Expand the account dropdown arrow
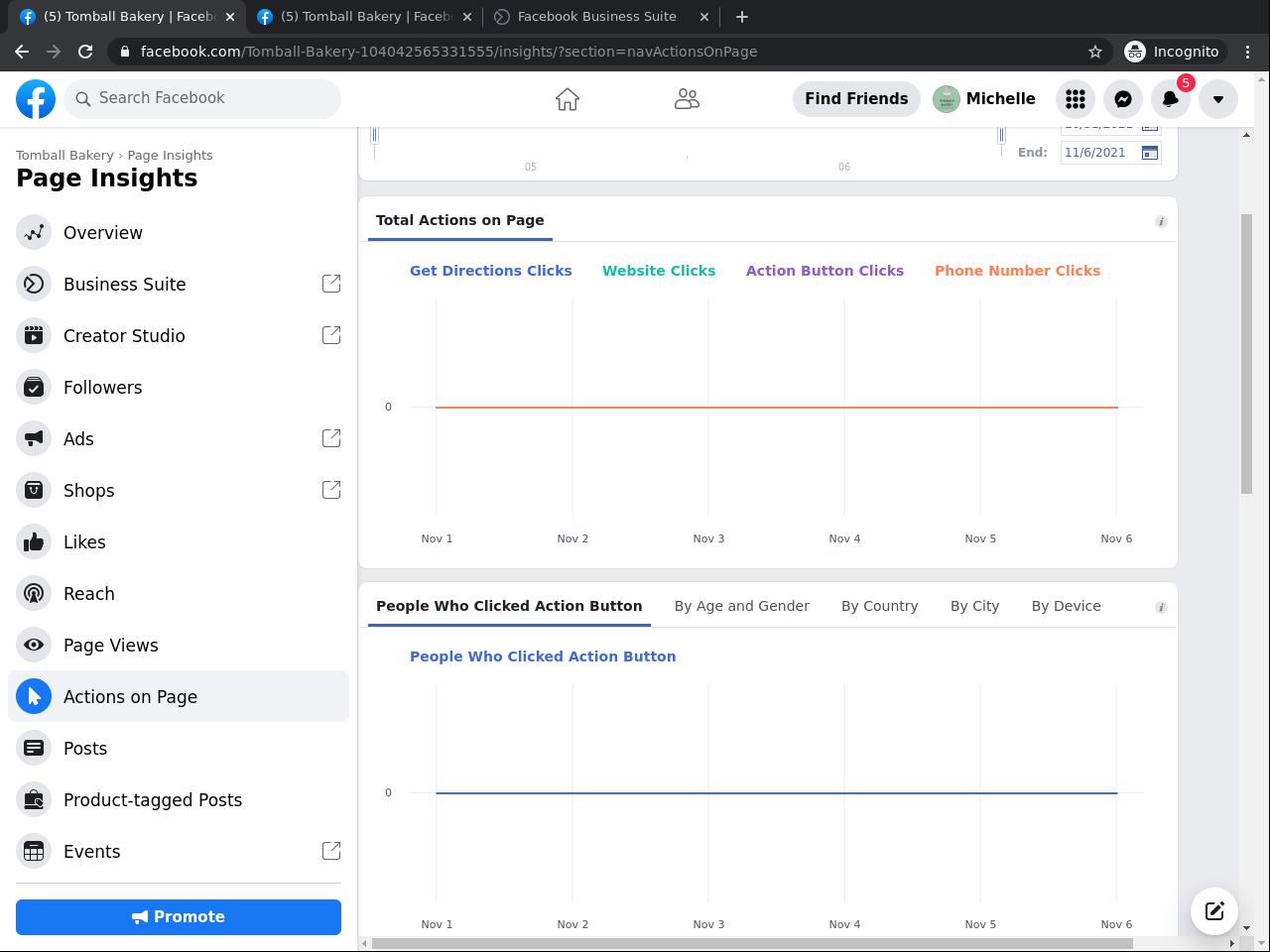The image size is (1270, 952). (x=1218, y=99)
